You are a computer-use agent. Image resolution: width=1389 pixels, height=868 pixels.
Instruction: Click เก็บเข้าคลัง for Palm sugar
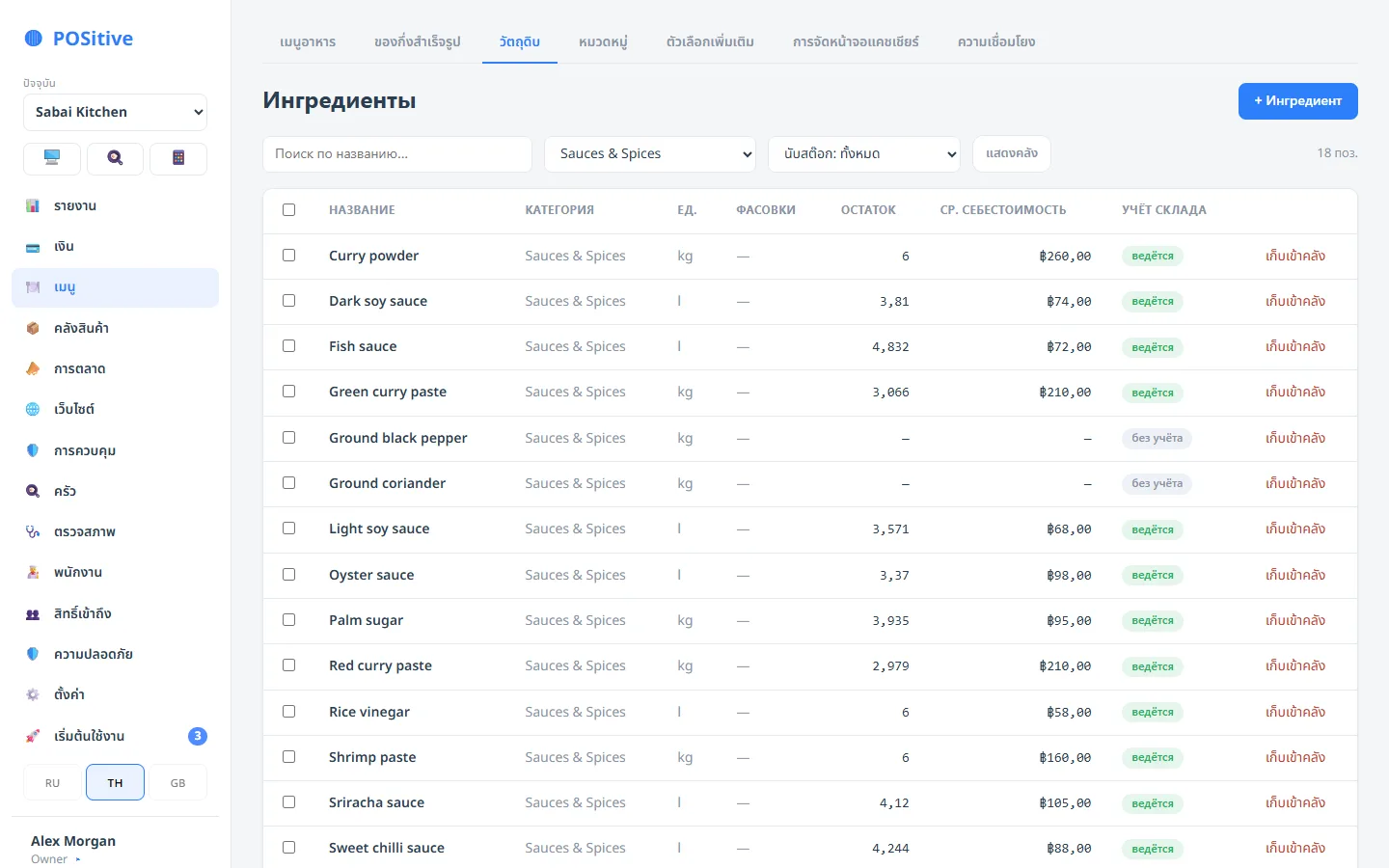coord(1295,620)
